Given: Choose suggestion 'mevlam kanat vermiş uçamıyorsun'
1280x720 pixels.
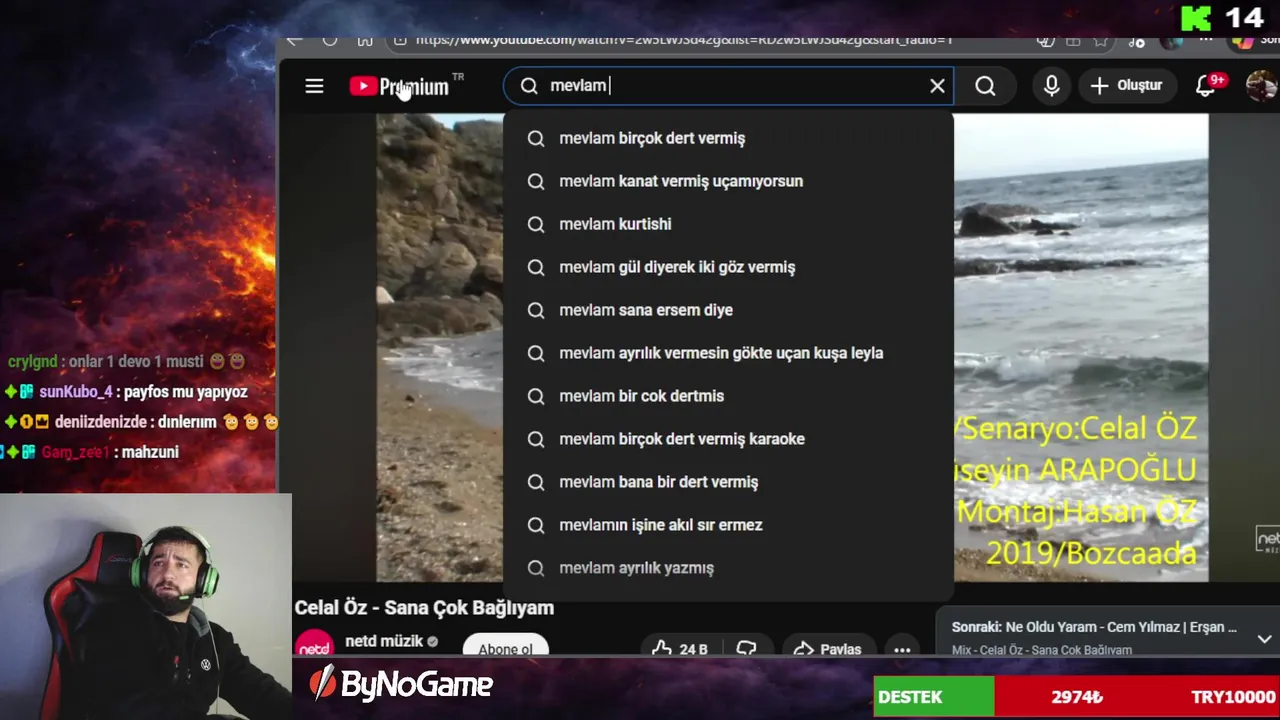Looking at the screenshot, I should click(x=728, y=181).
